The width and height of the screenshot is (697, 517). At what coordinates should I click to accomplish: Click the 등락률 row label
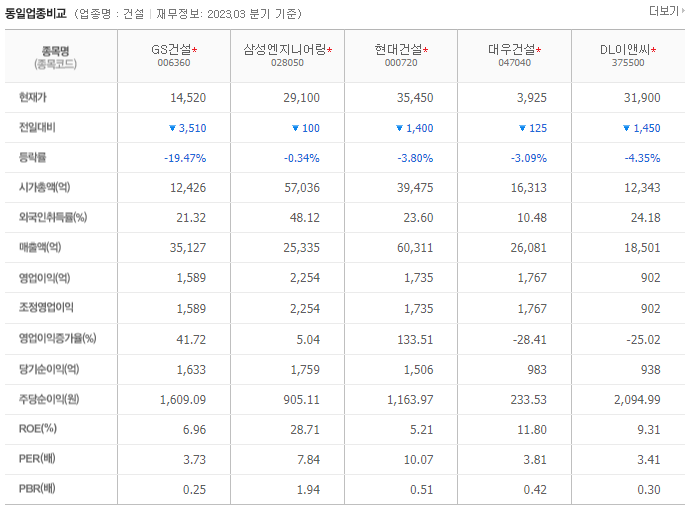pos(32,157)
